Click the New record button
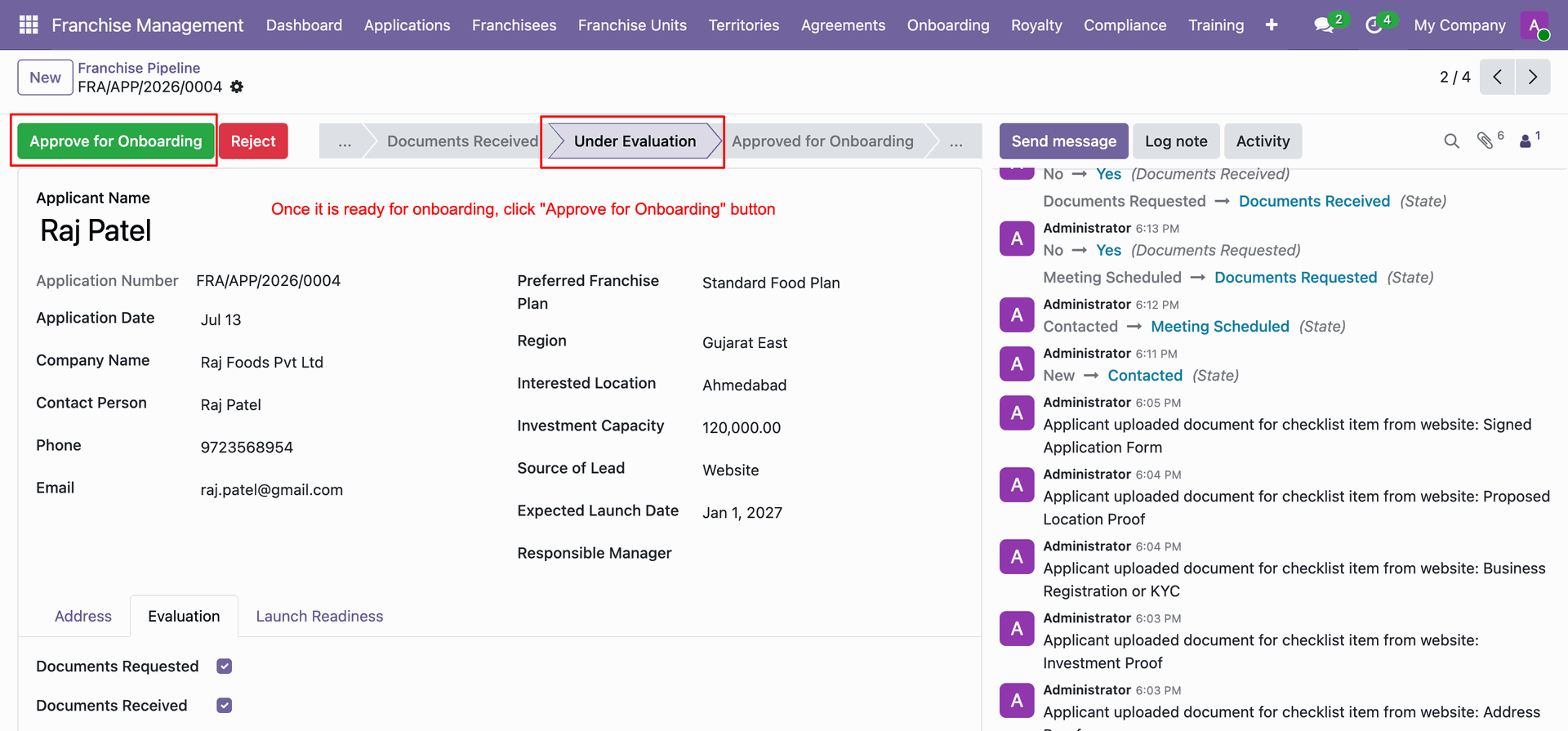This screenshot has height=731, width=1568. 45,78
